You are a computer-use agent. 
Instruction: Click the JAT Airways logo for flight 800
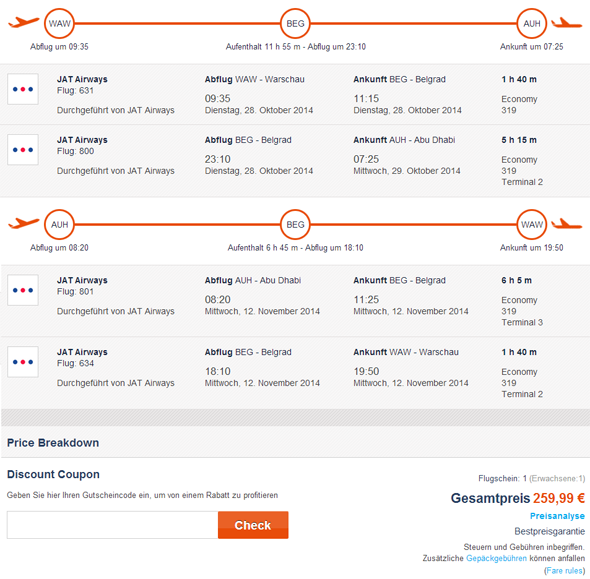pyautogui.click(x=23, y=150)
